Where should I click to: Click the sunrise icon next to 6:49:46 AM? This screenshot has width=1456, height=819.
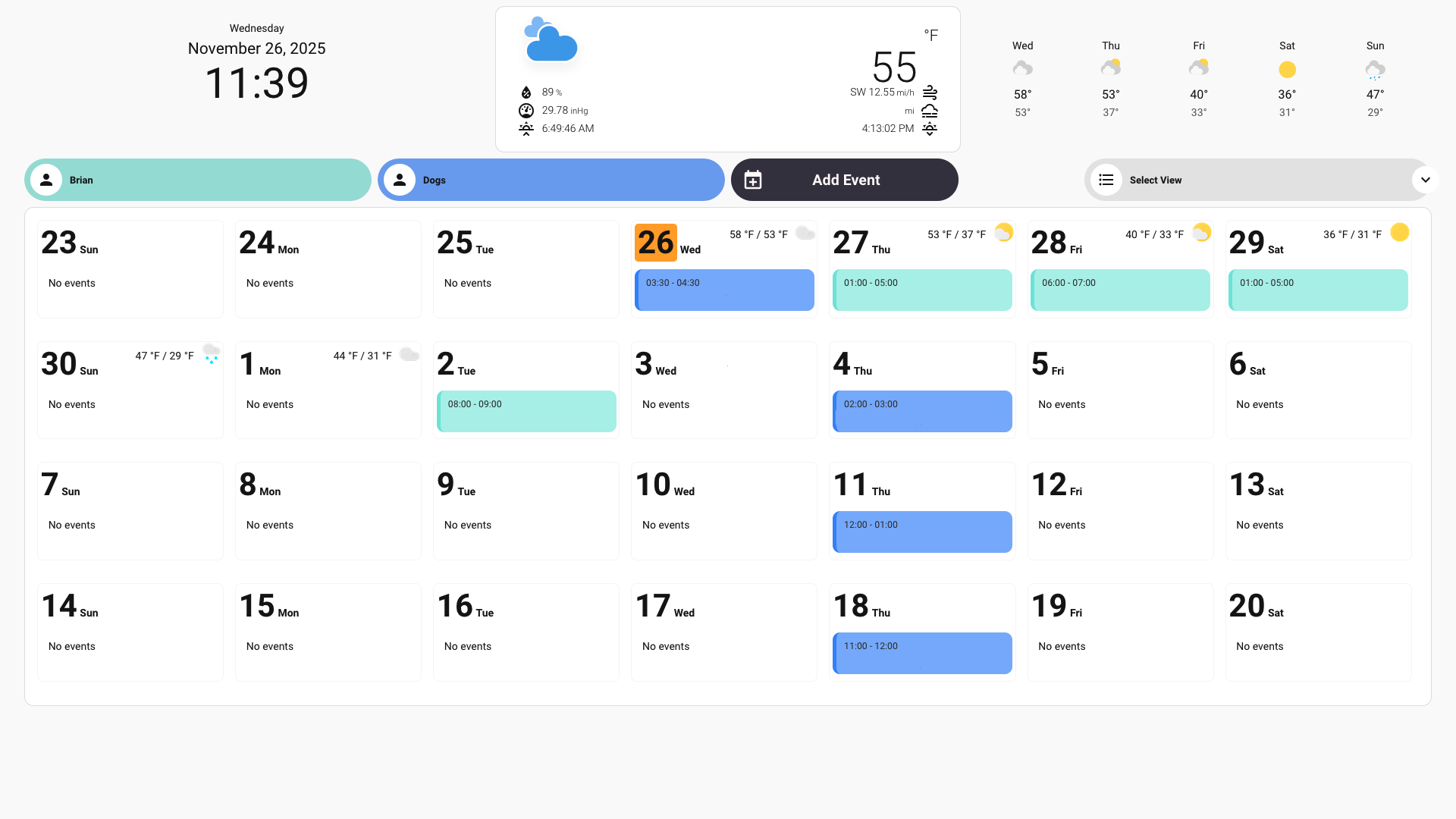526,128
